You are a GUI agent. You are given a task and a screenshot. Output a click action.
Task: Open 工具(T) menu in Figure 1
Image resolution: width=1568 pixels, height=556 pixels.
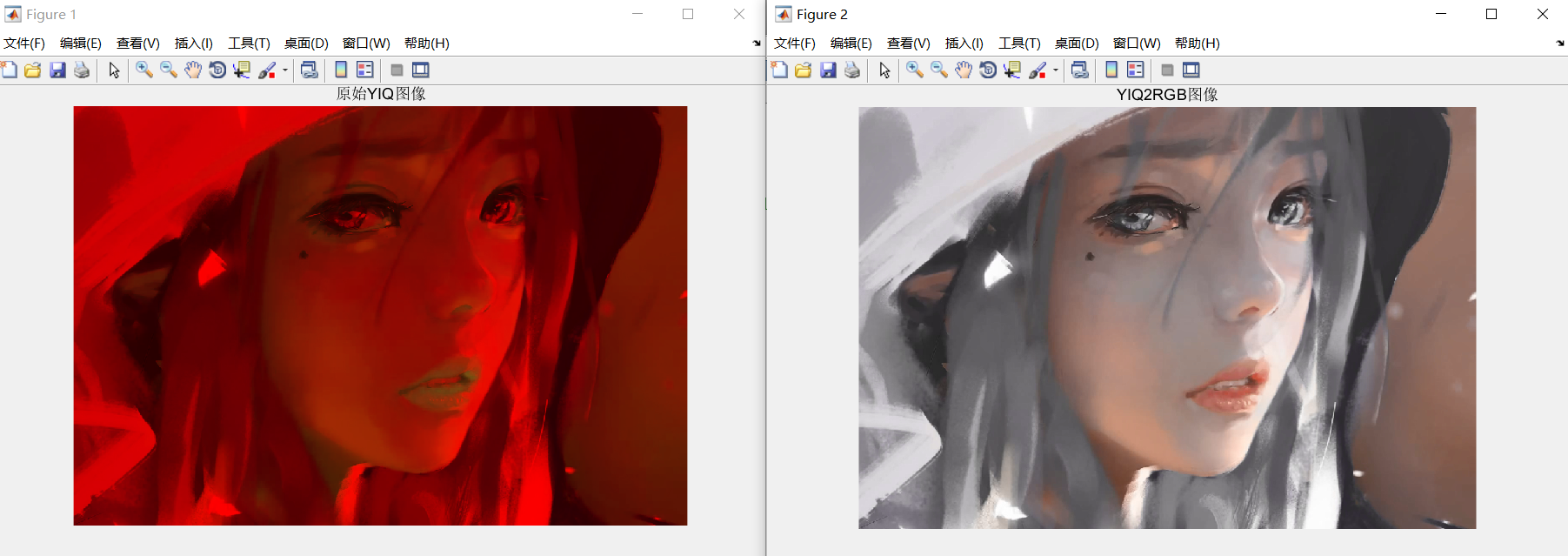click(x=249, y=44)
